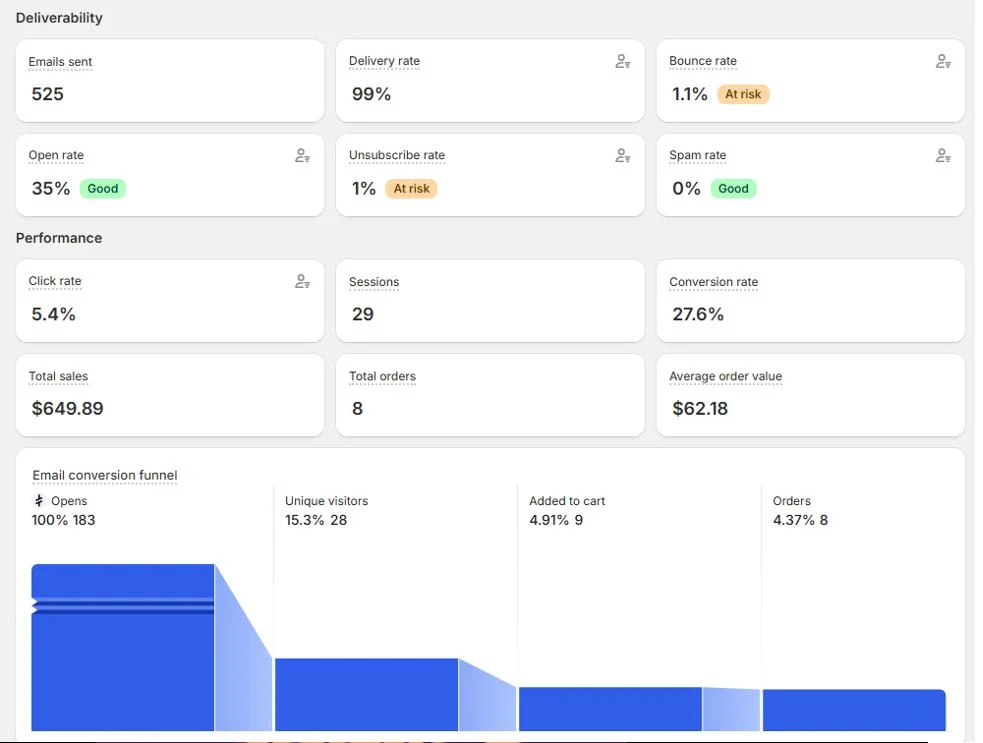Click the Email conversion funnel title
The image size is (983, 743).
105,475
